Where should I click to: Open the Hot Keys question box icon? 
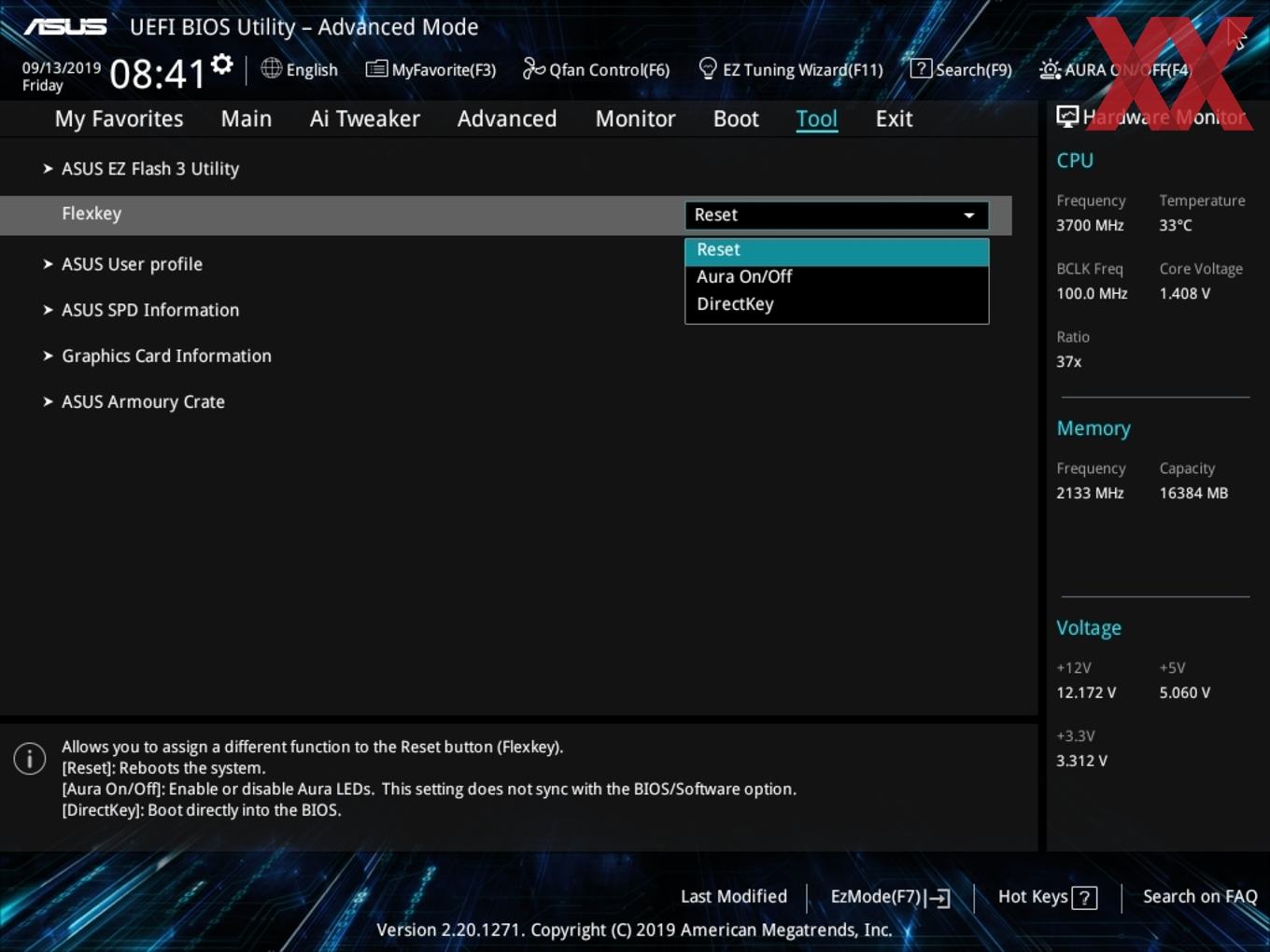pyautogui.click(x=1084, y=898)
